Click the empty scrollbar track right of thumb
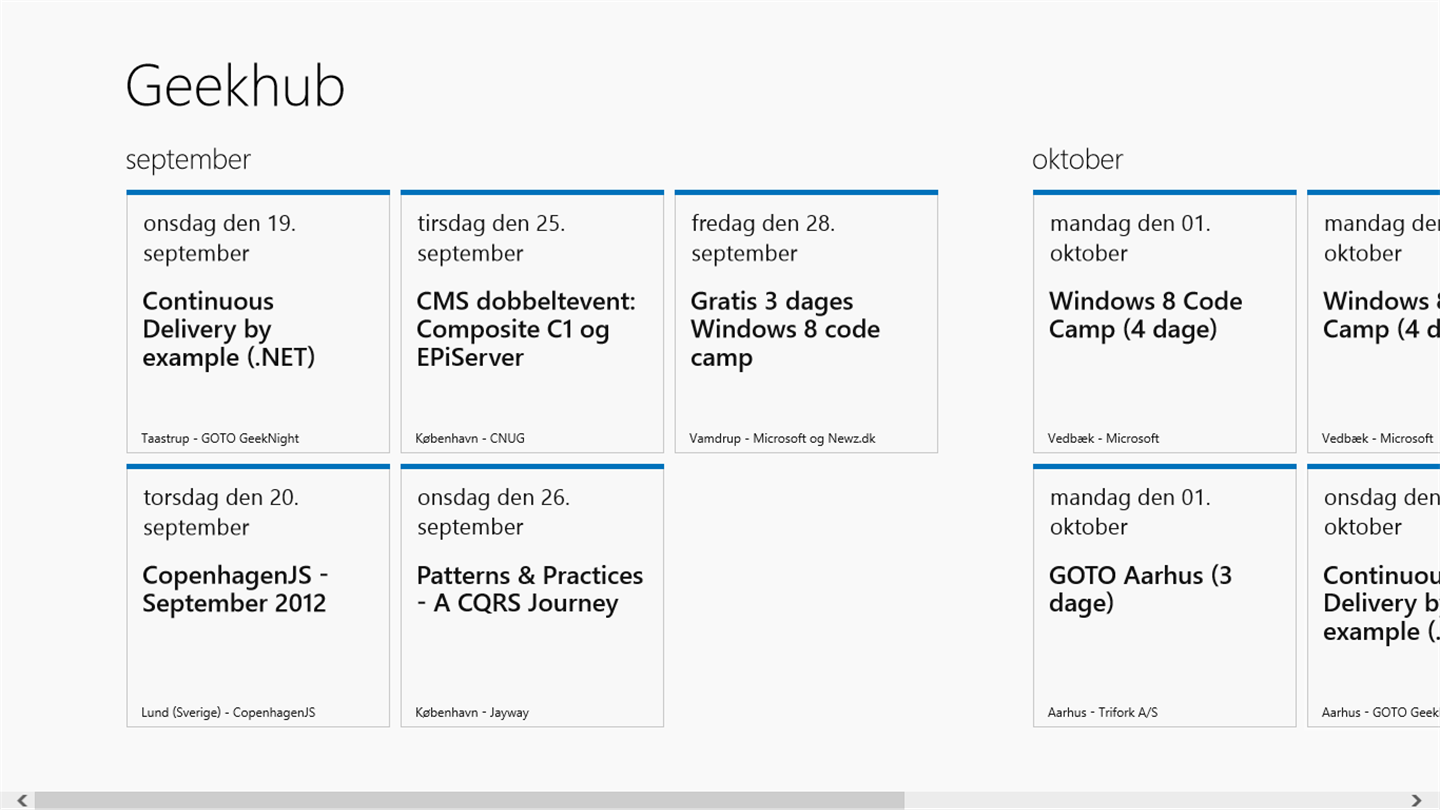The width and height of the screenshot is (1440, 810). (1150, 800)
